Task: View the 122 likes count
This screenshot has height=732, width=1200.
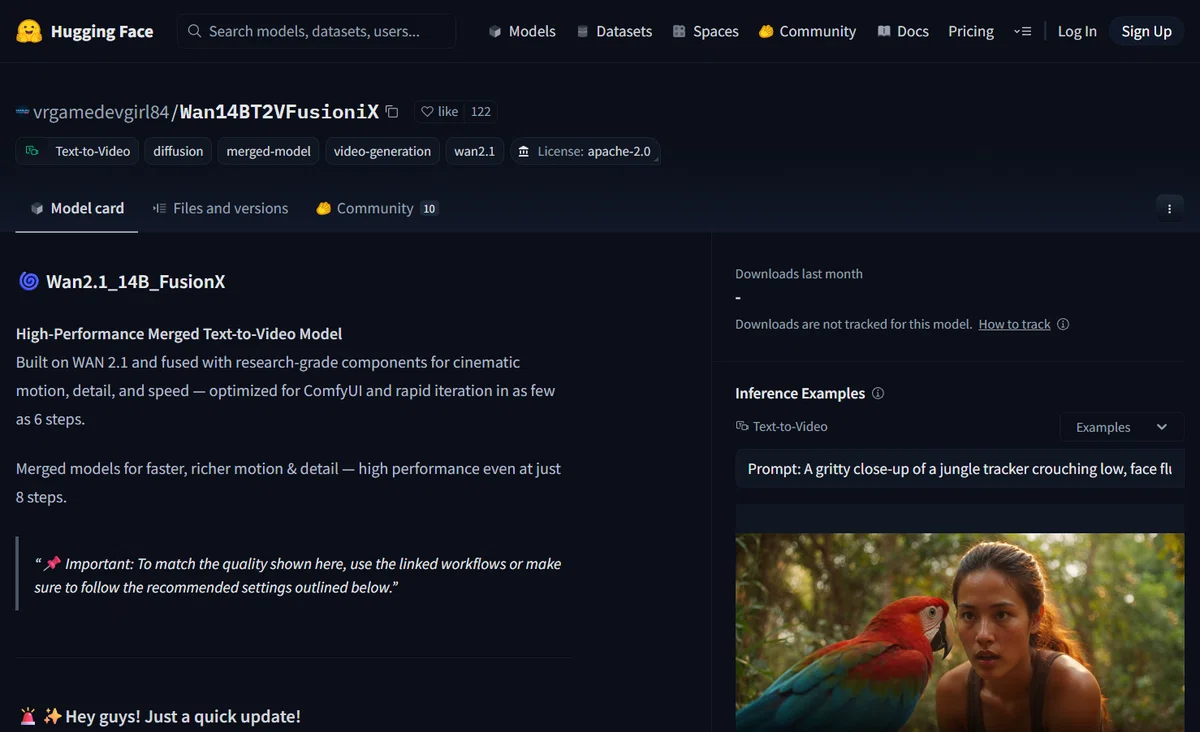Action: pyautogui.click(x=481, y=112)
